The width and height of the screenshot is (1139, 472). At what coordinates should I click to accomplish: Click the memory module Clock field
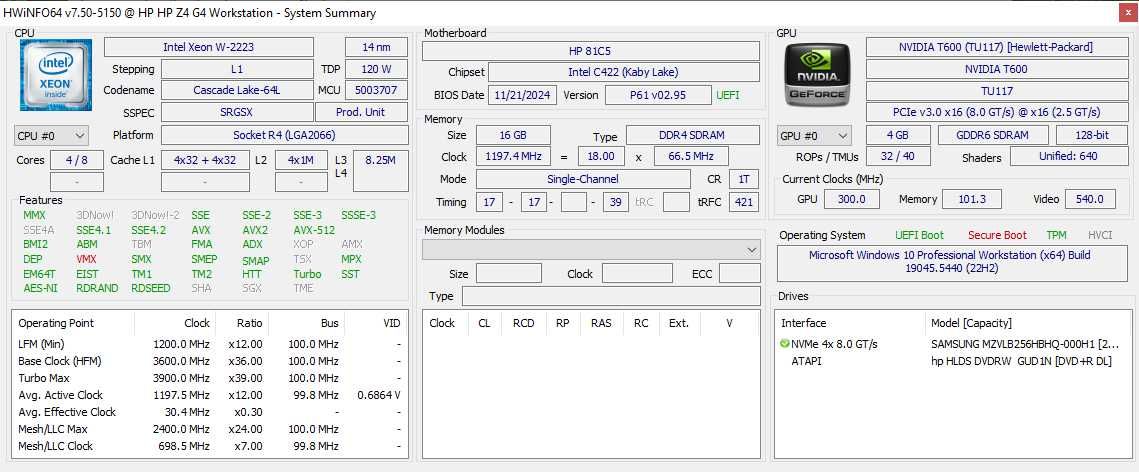(x=637, y=274)
